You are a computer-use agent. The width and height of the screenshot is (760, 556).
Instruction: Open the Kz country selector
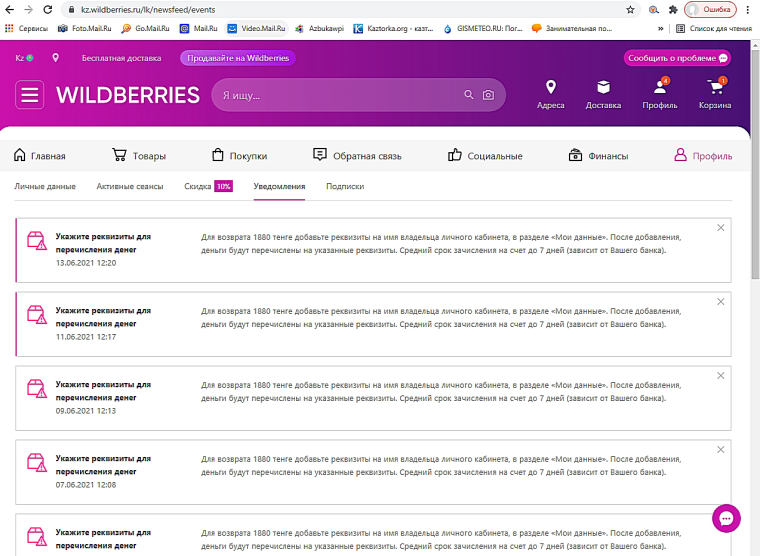click(24, 58)
